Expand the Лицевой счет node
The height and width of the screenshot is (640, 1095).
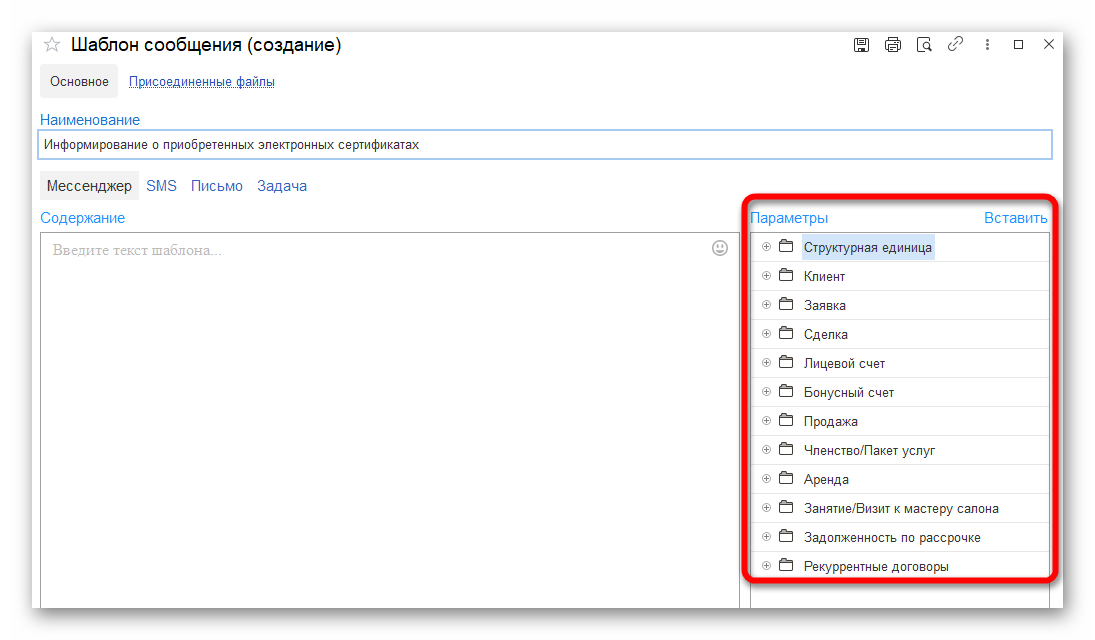click(766, 363)
